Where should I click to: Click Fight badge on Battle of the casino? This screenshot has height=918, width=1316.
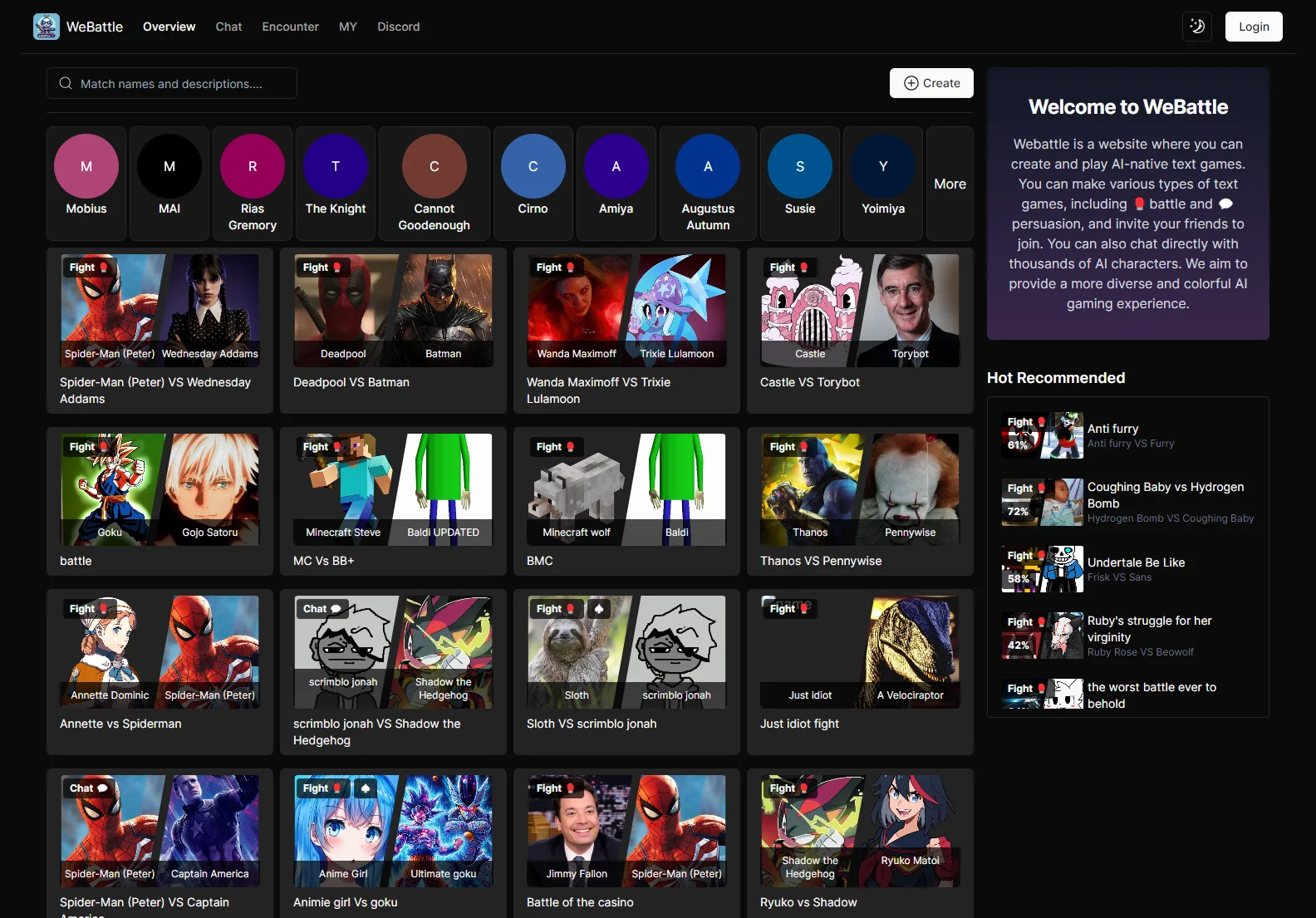click(x=556, y=788)
